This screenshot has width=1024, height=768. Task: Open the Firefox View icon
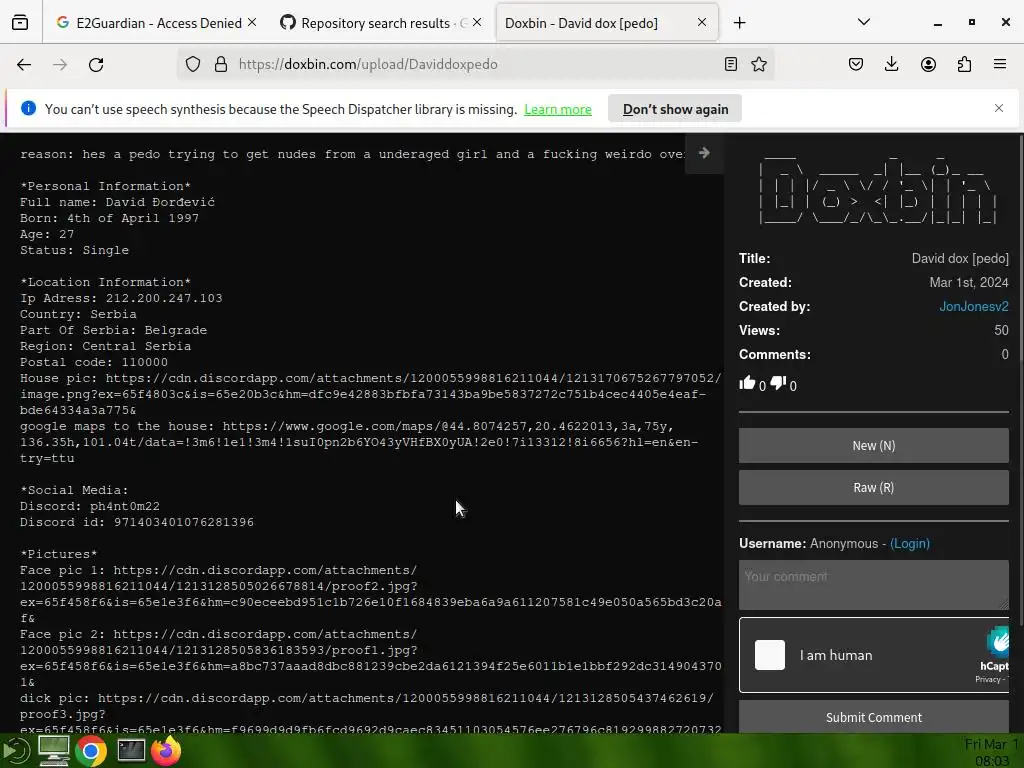click(20, 23)
